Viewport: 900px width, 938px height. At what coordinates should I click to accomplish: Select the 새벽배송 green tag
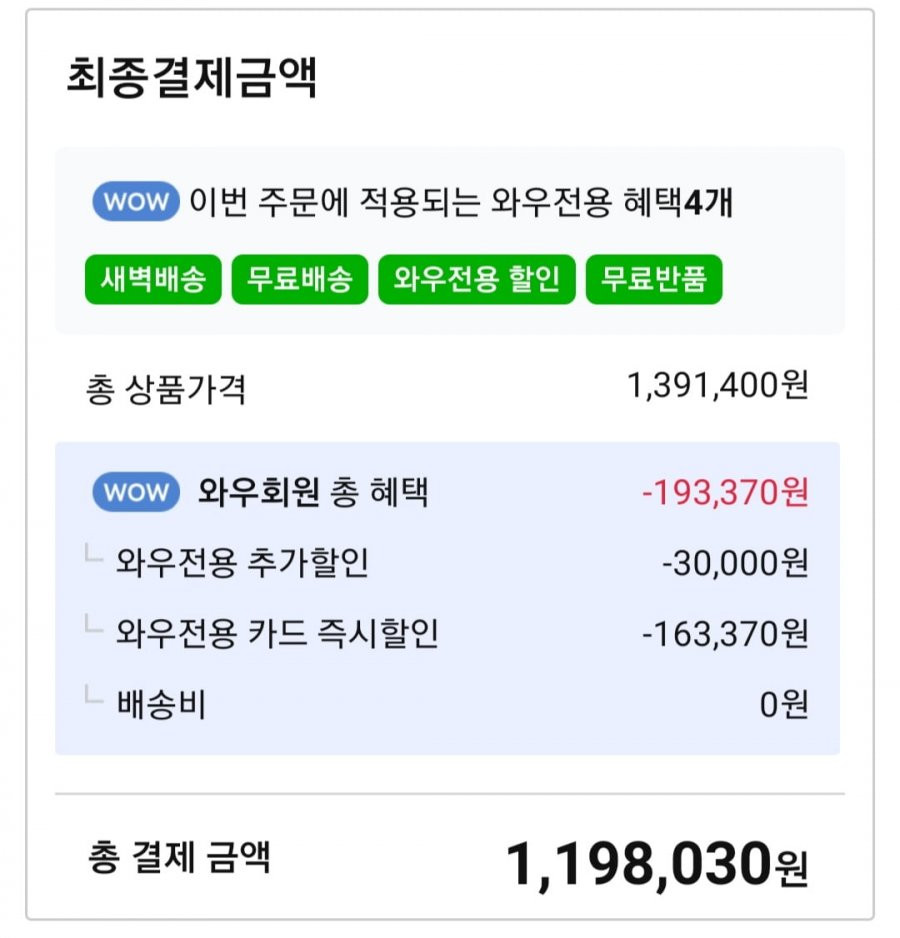click(x=153, y=279)
